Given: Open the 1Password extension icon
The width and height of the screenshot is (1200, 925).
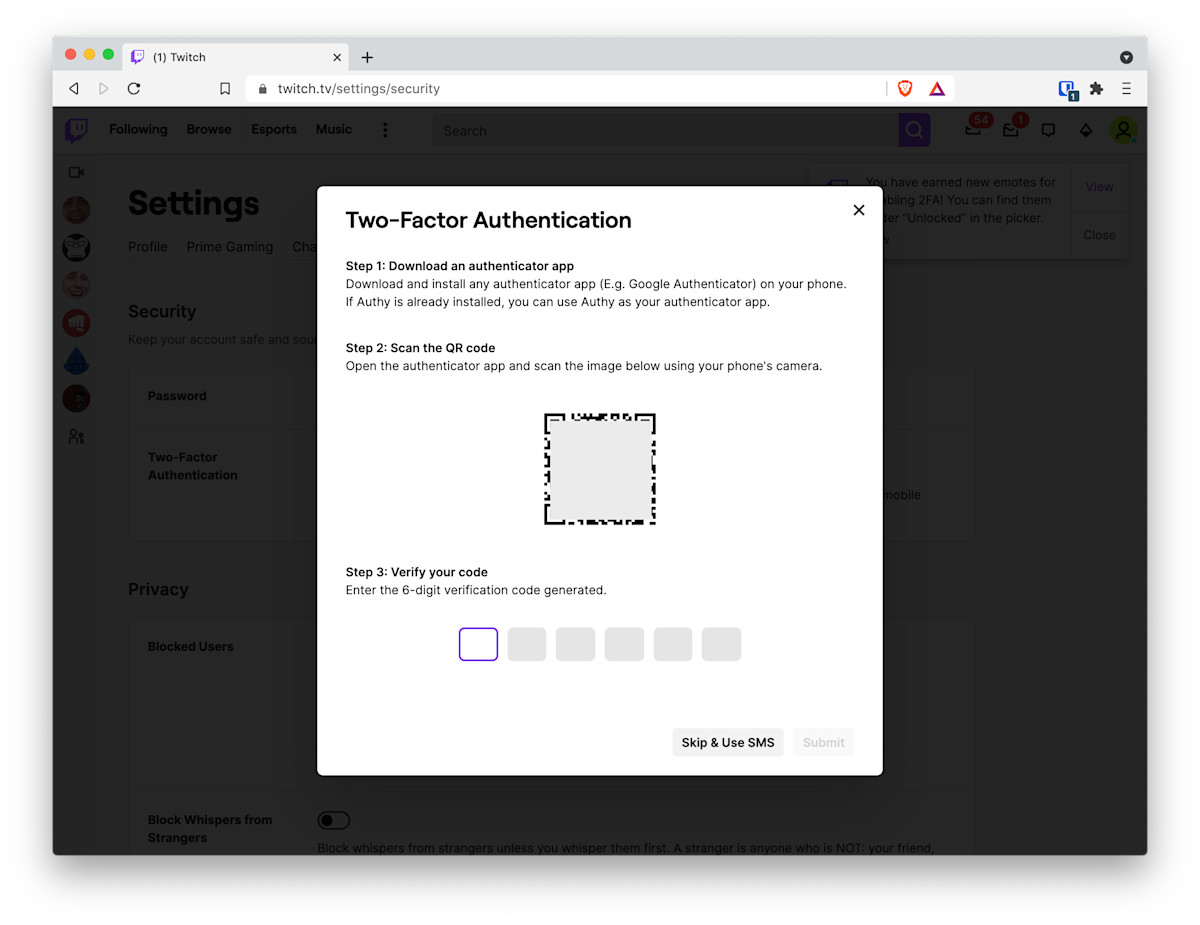Looking at the screenshot, I should pyautogui.click(x=1067, y=89).
